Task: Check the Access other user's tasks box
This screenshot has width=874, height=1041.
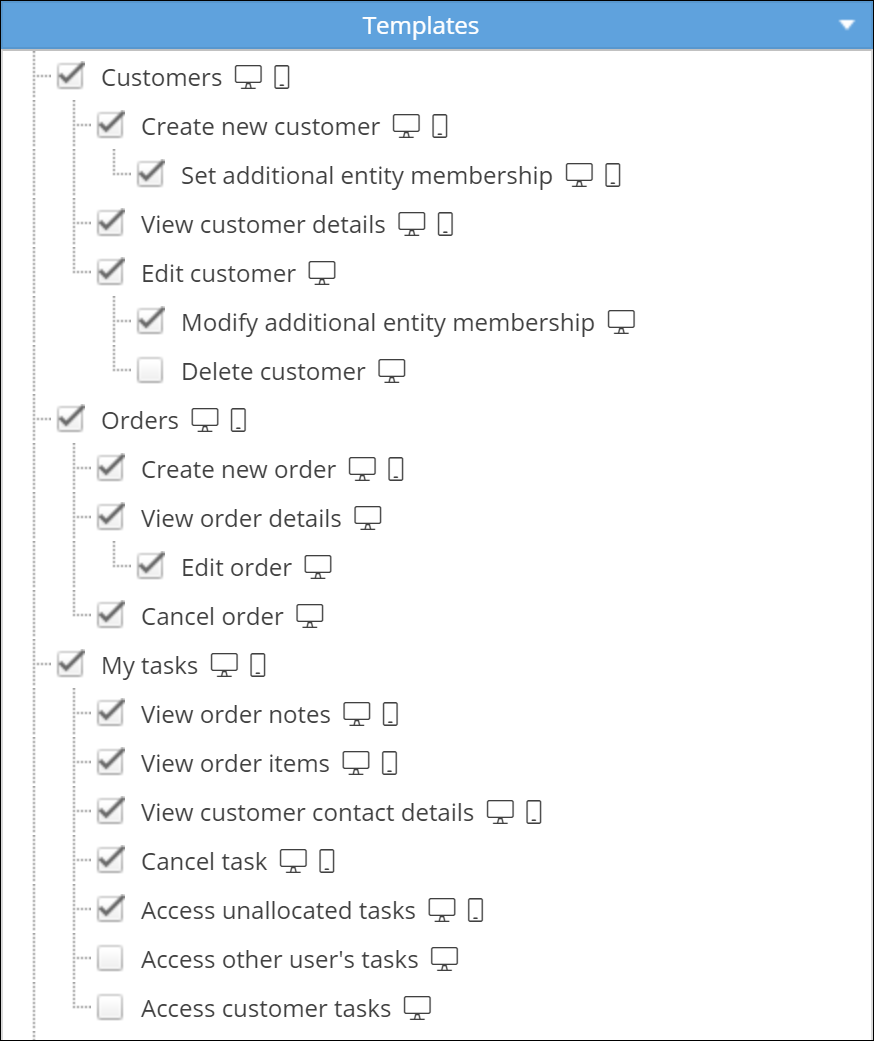Action: (x=110, y=959)
